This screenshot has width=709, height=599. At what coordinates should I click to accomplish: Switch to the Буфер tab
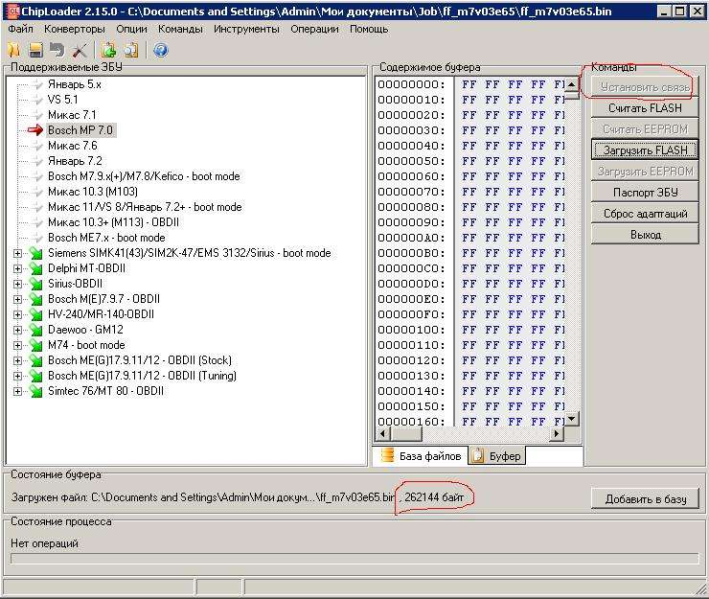tap(496, 456)
